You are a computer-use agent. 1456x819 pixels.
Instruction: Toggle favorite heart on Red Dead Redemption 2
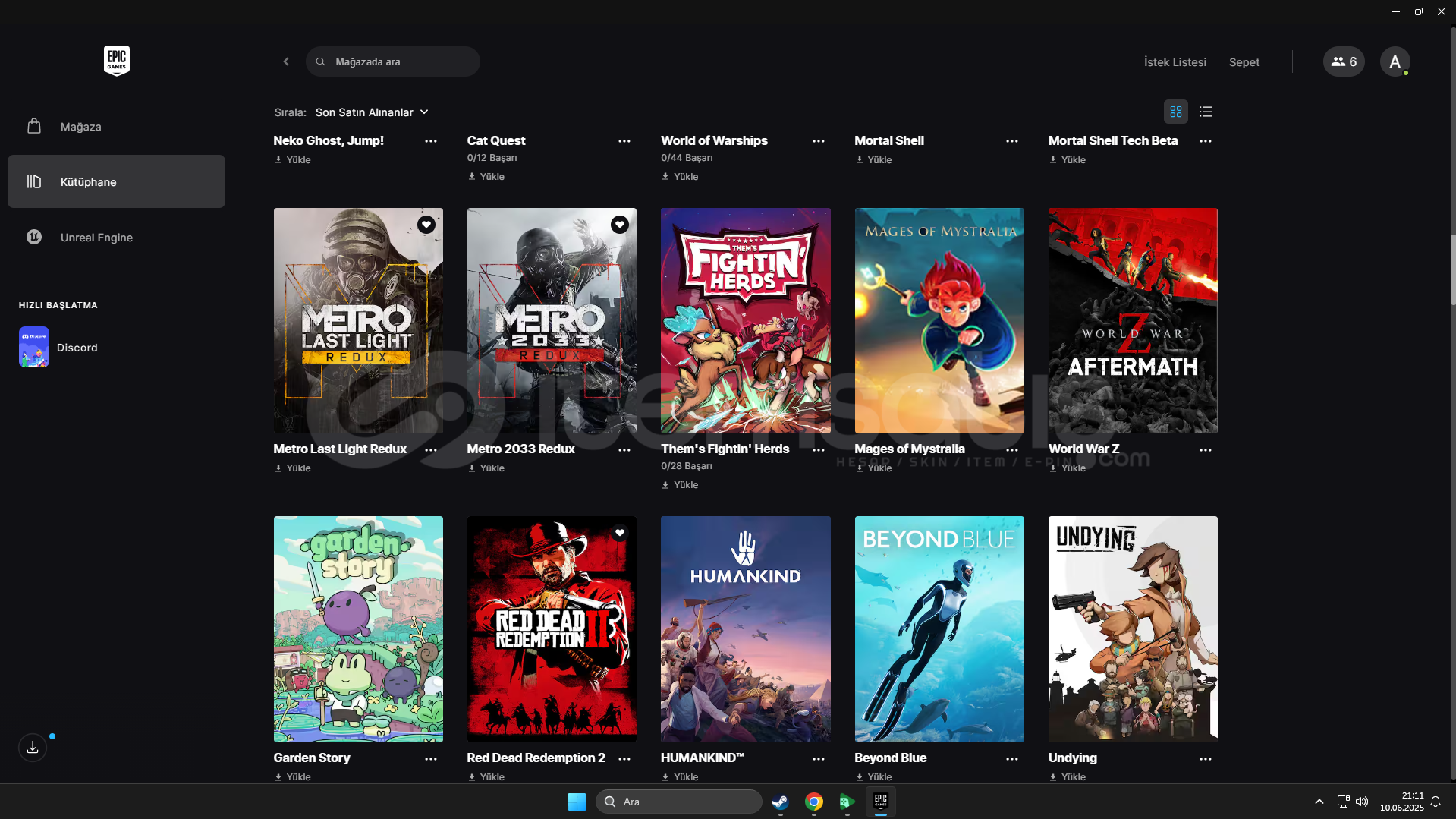(x=620, y=533)
